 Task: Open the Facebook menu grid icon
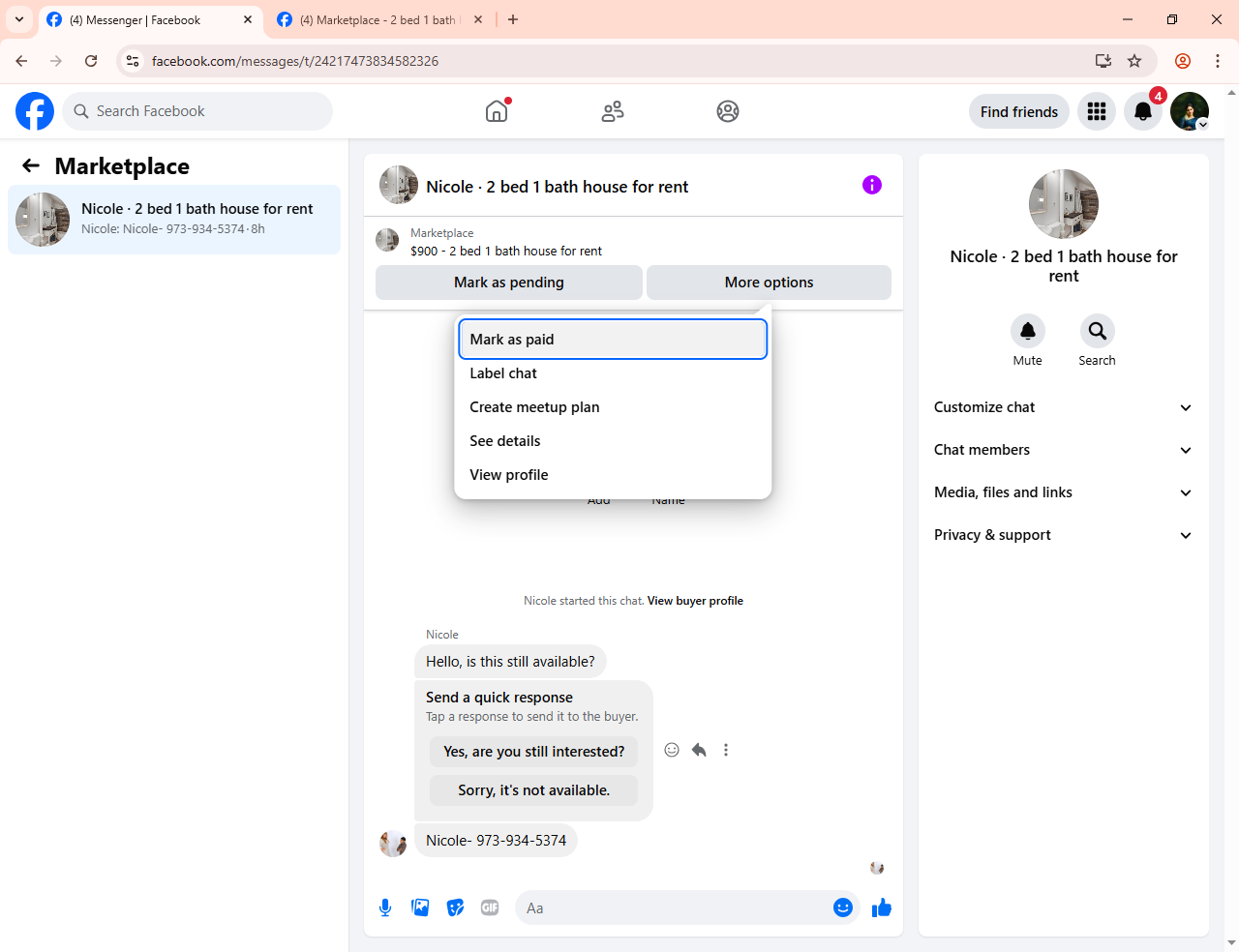click(1097, 111)
